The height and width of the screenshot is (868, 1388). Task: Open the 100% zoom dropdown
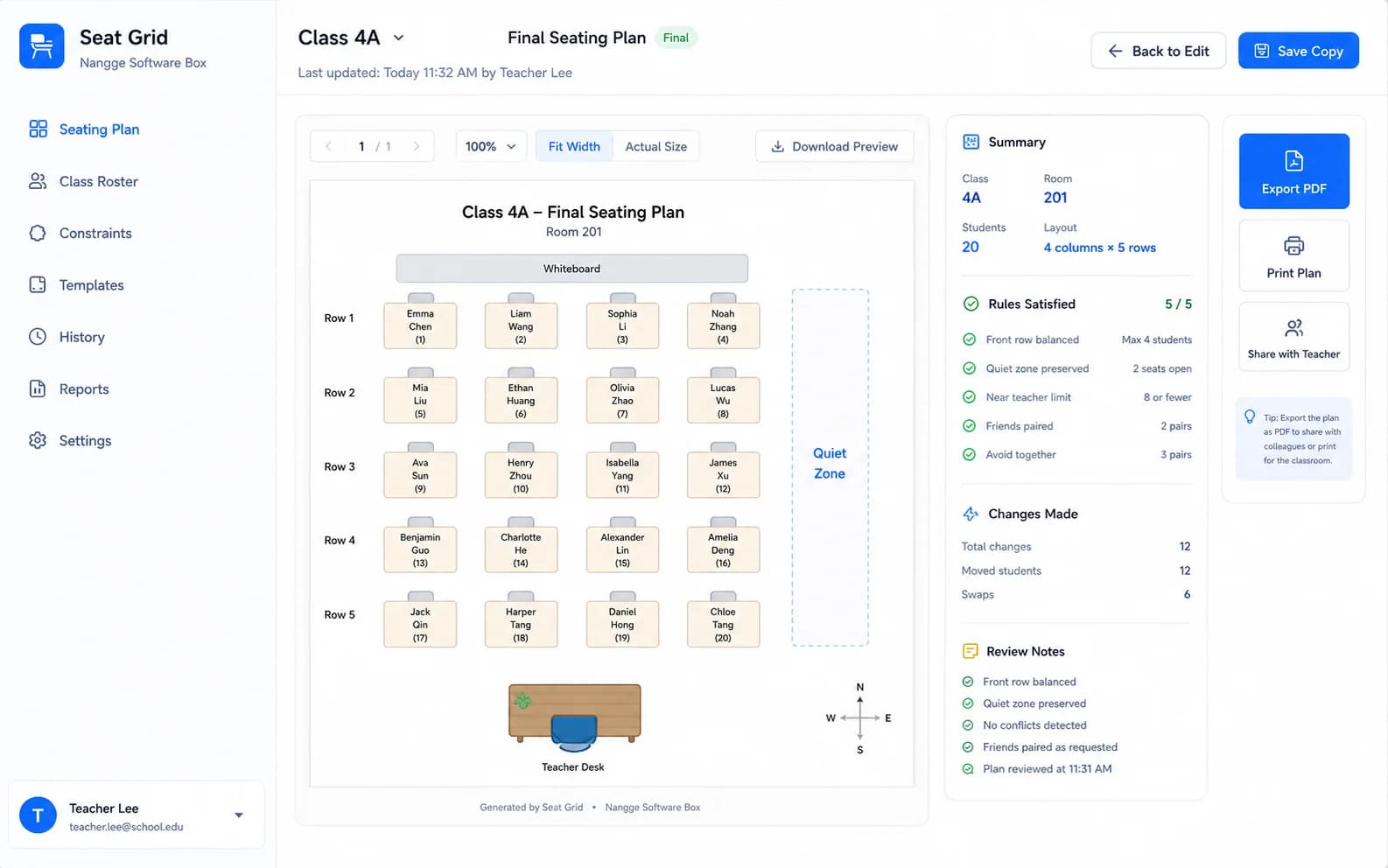coord(490,147)
